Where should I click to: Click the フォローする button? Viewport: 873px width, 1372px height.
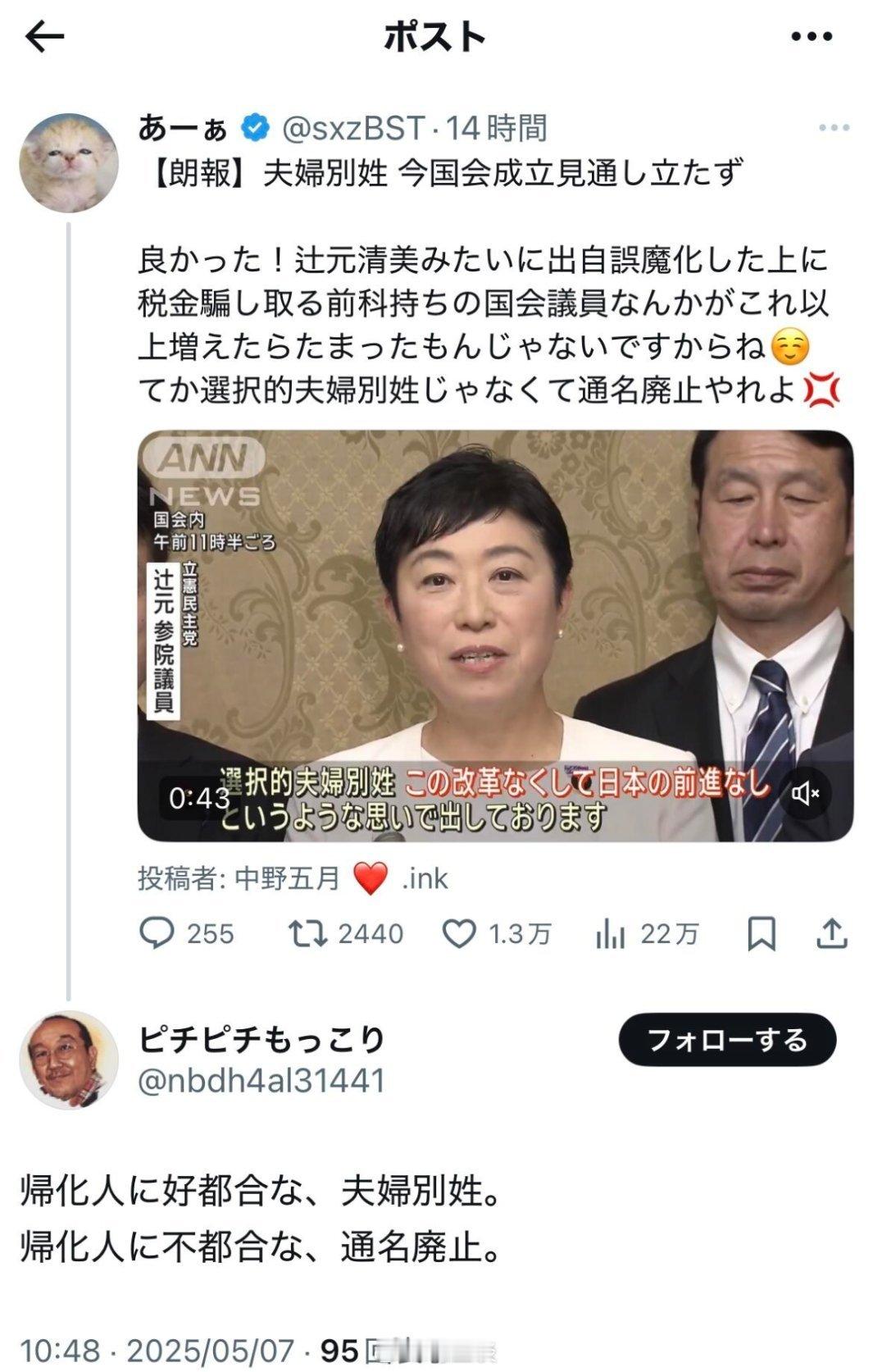727,1040
